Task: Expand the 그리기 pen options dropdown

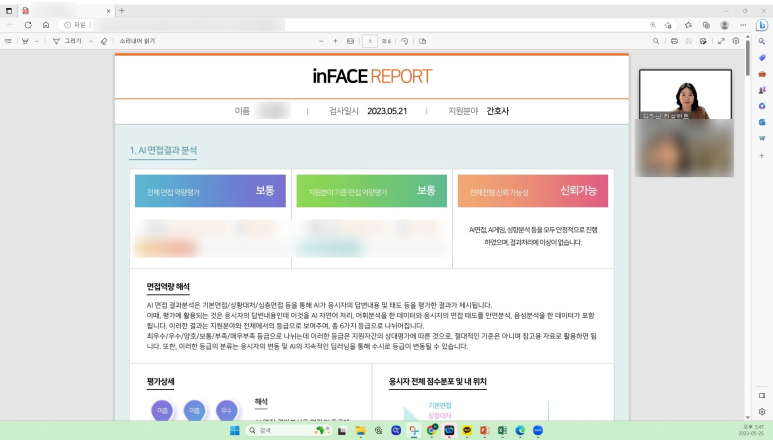Action: [91, 41]
